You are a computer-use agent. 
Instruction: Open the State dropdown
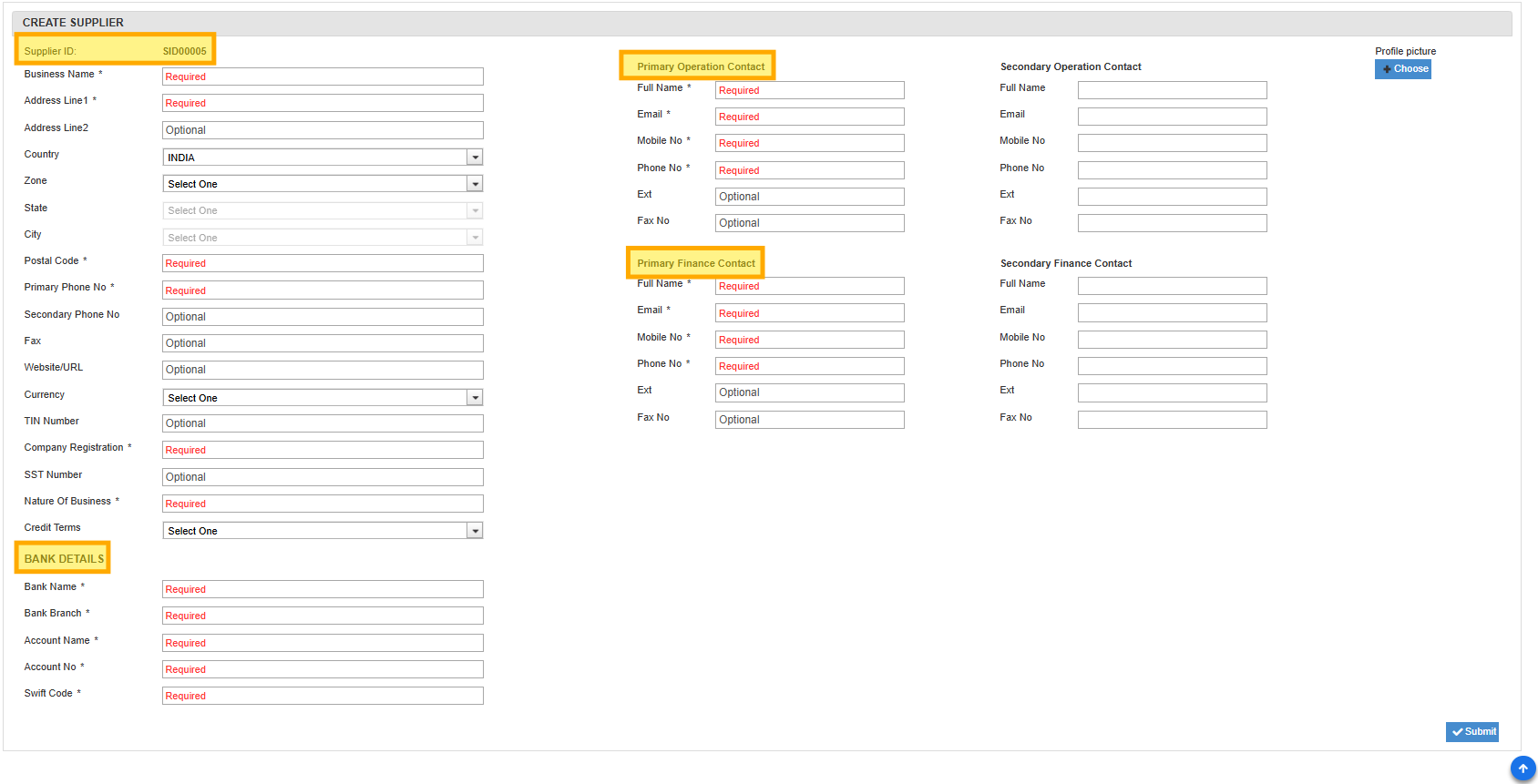tap(323, 210)
